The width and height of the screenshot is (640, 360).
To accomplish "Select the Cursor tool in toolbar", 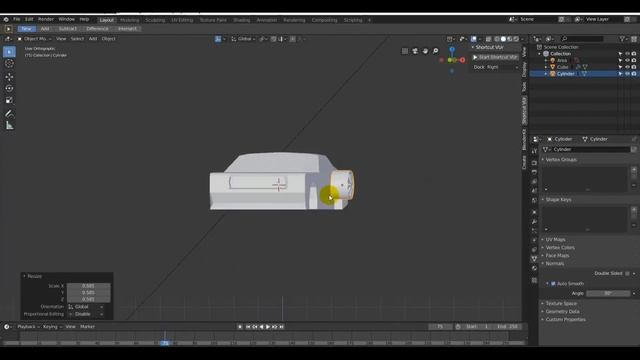I will click(x=9, y=64).
